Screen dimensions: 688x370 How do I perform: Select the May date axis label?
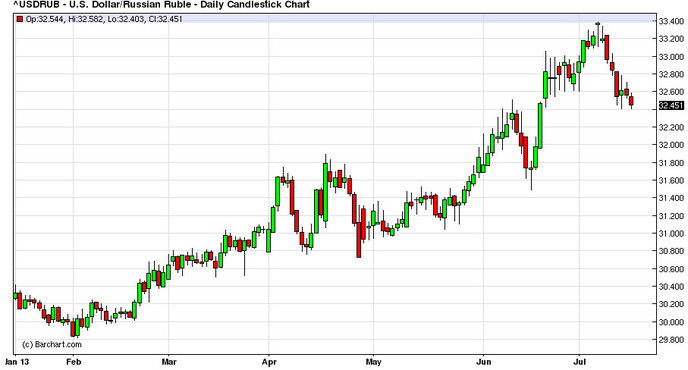coord(373,362)
